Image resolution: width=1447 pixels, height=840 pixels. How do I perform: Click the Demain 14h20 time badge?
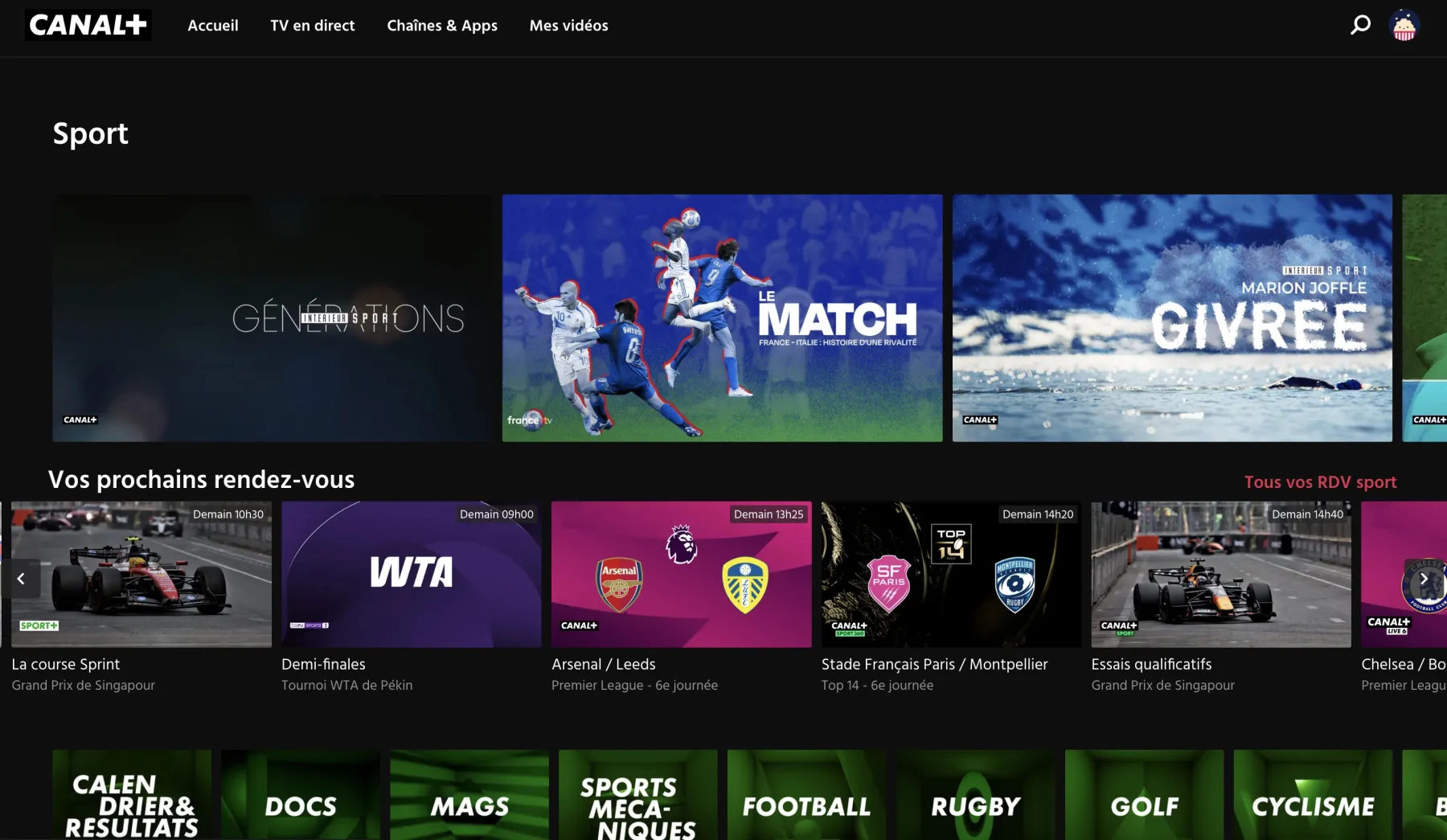[x=1038, y=514]
